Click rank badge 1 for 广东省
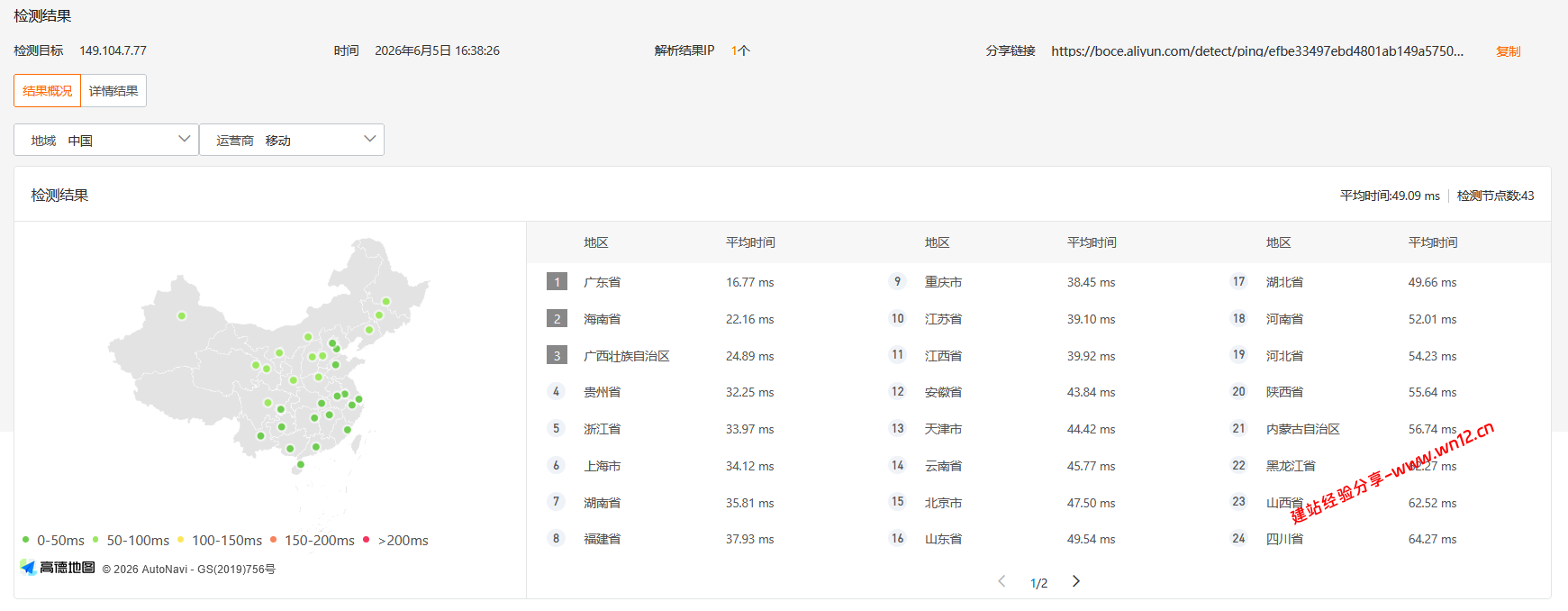The width and height of the screenshot is (1568, 611). click(x=557, y=282)
